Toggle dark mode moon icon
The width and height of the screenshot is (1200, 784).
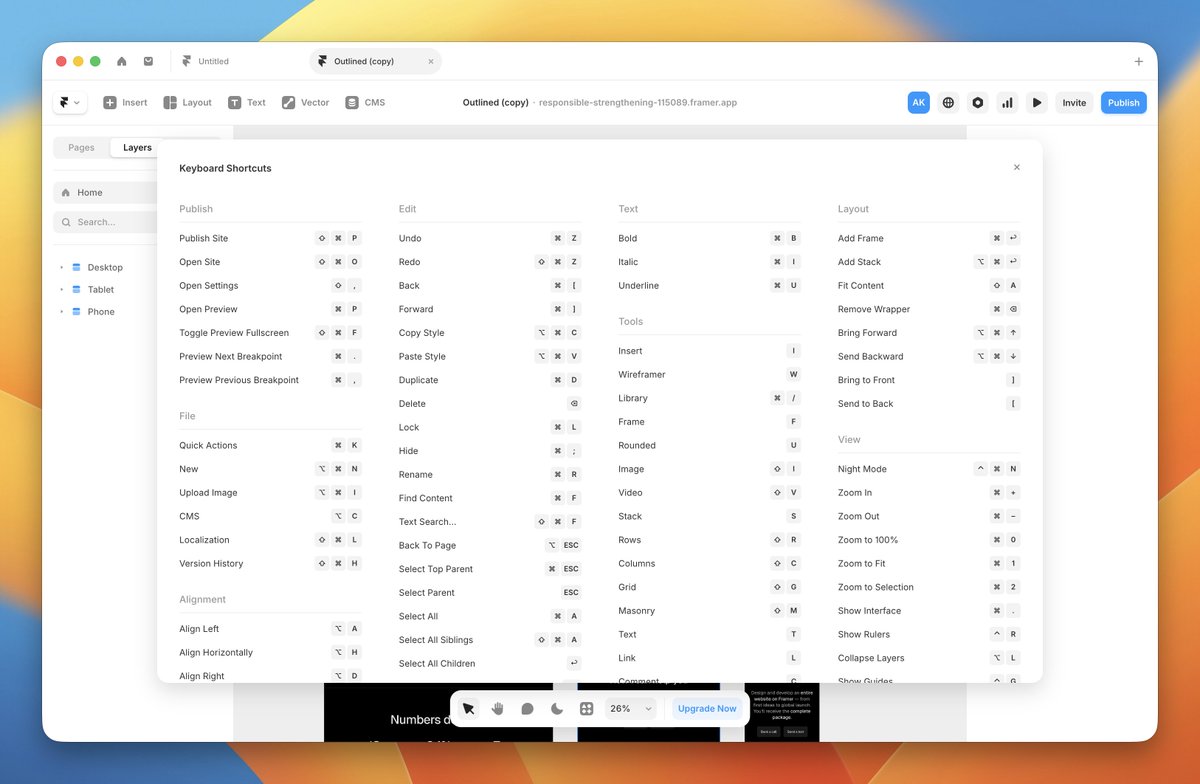click(557, 708)
